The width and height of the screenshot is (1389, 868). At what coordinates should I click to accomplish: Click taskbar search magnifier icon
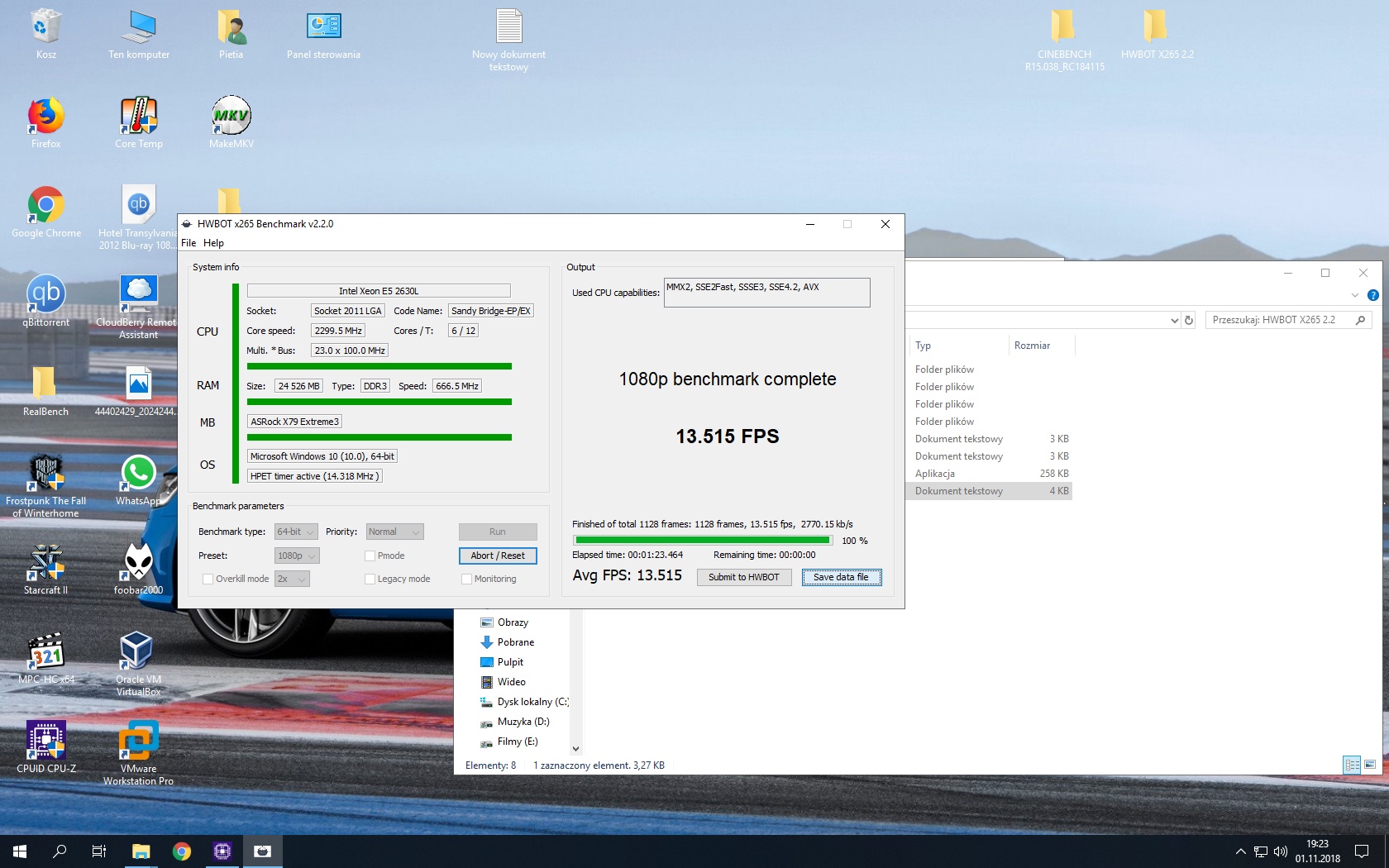pyautogui.click(x=60, y=851)
